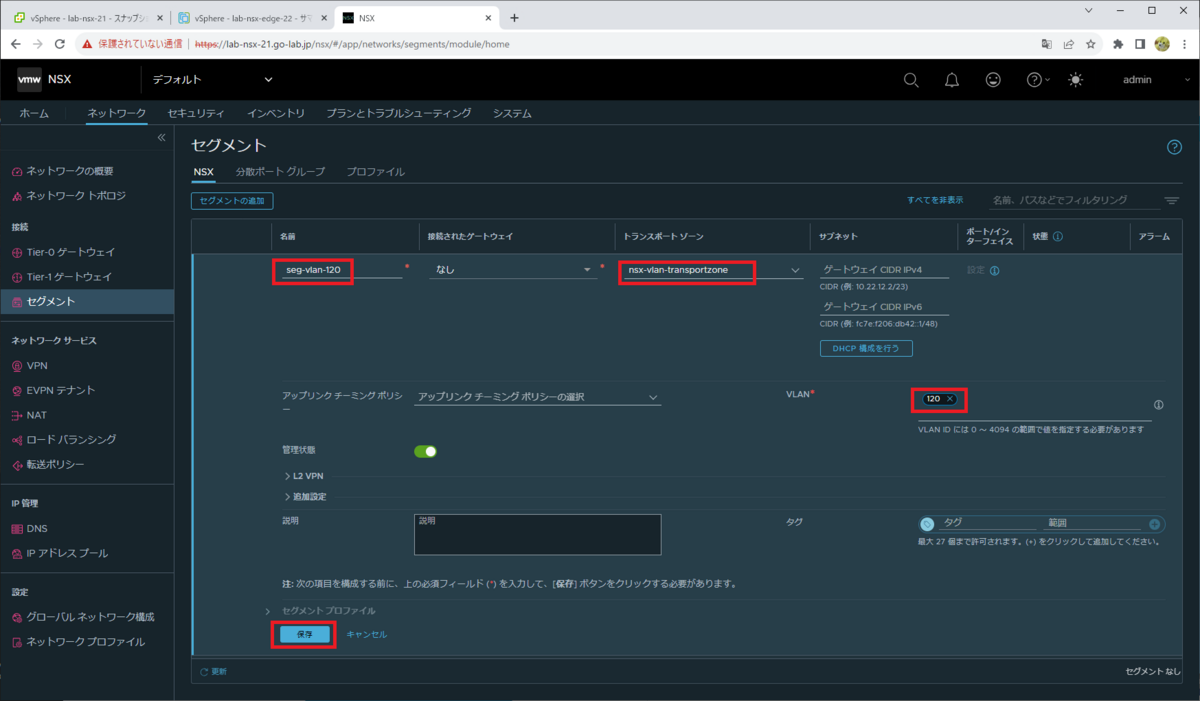Click the すべてを非表示 link

(x=935, y=200)
